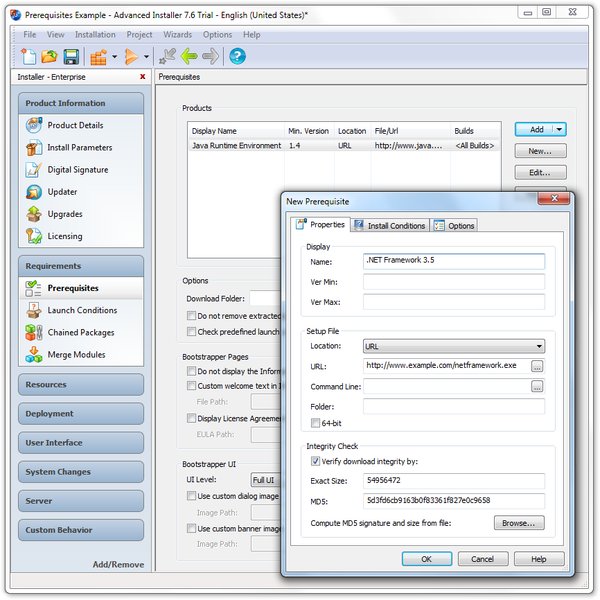
Task: Click Browse to compute MD5
Action: tap(519, 523)
